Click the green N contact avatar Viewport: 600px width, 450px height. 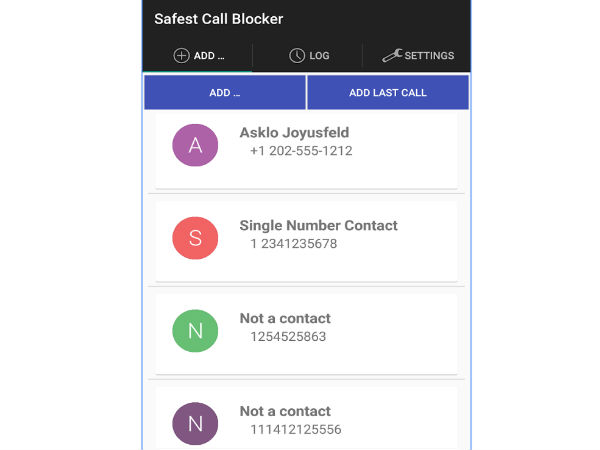[195, 331]
